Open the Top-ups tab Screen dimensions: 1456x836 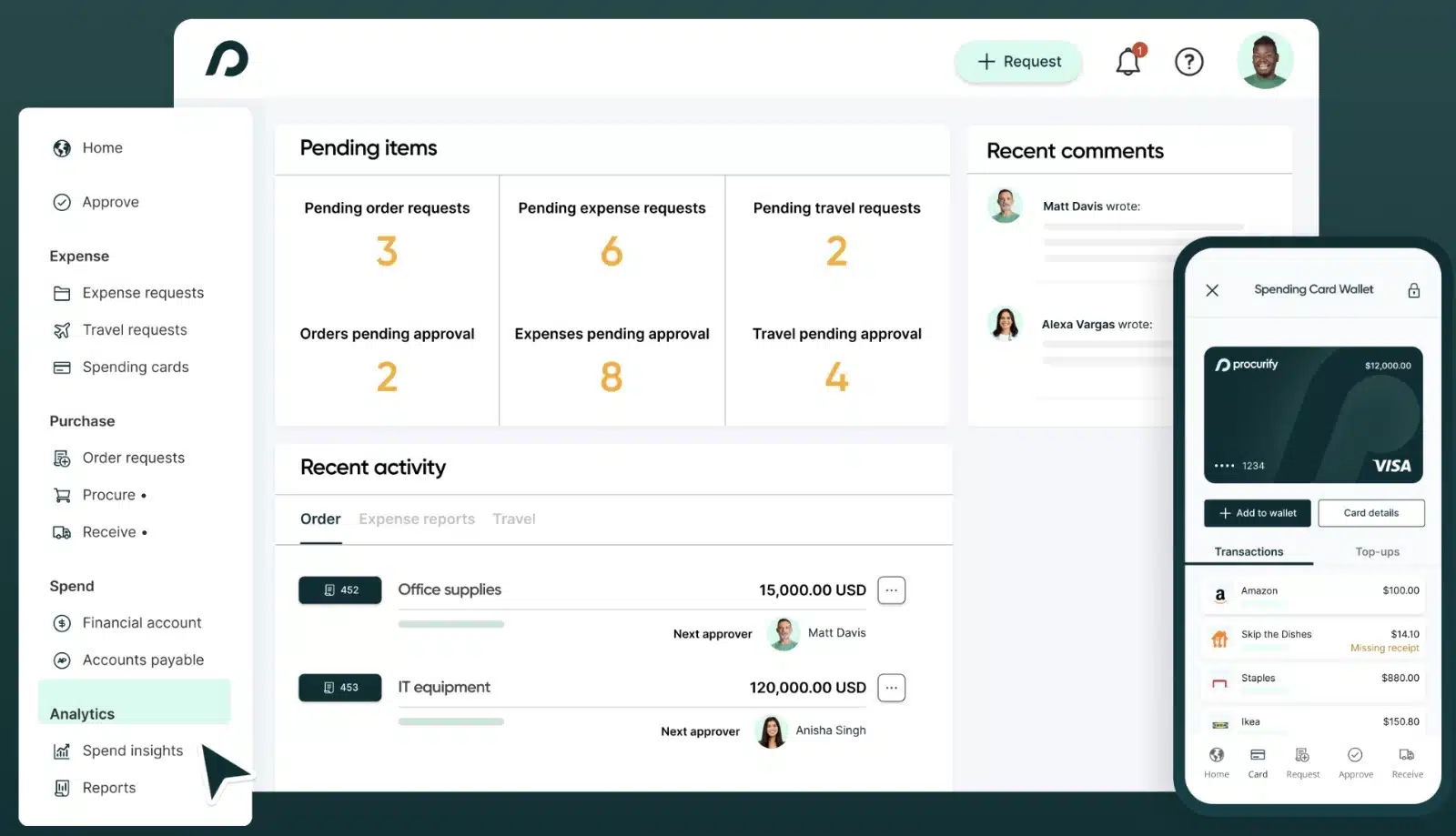click(1376, 551)
